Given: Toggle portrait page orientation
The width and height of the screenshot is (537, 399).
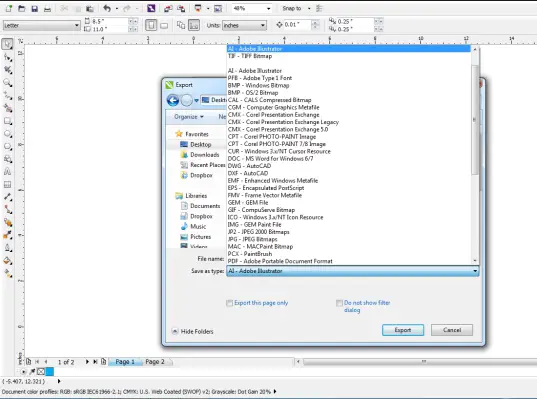Looking at the screenshot, I should [x=151, y=25].
